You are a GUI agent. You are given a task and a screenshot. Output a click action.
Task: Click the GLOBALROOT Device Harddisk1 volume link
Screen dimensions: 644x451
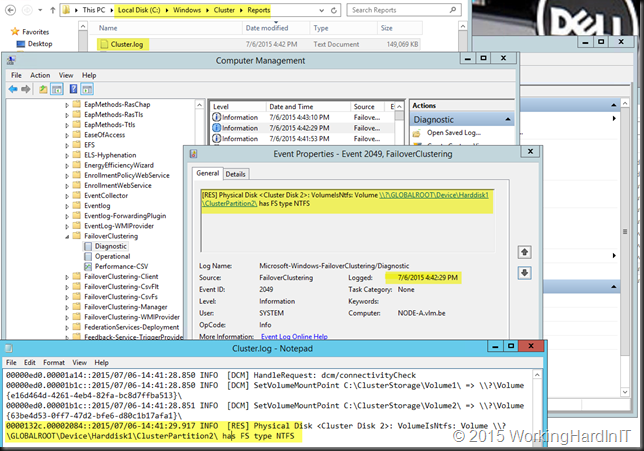coord(434,195)
